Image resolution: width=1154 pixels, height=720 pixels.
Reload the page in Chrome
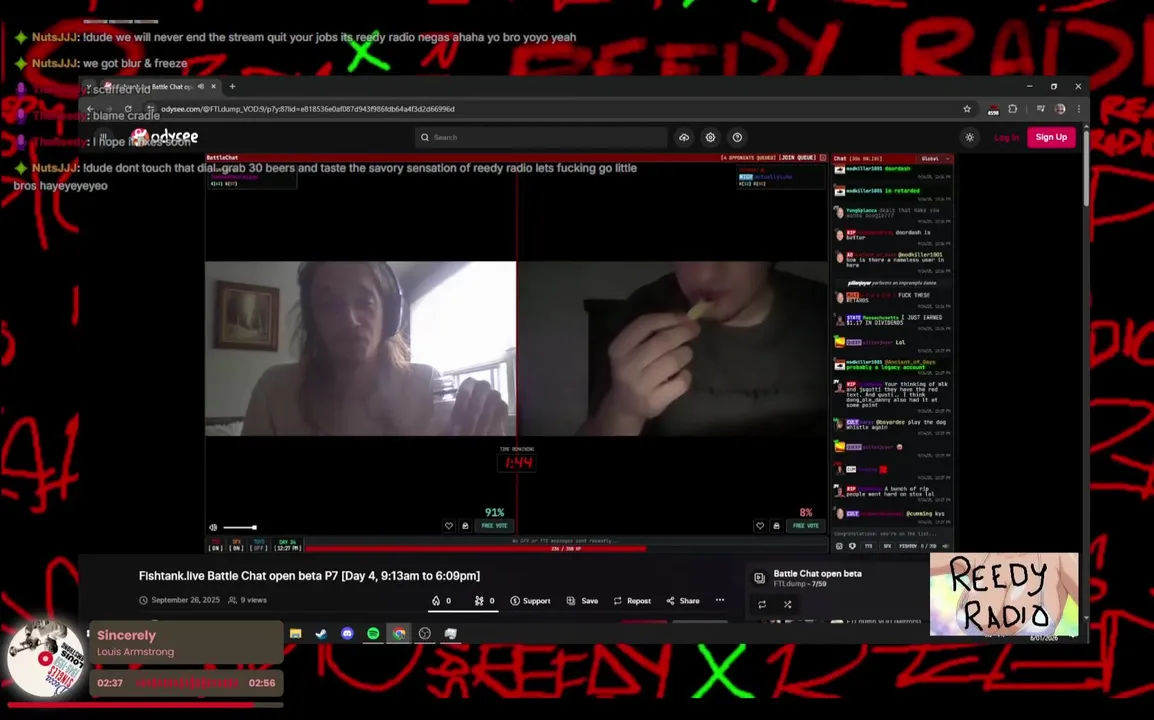[x=129, y=109]
